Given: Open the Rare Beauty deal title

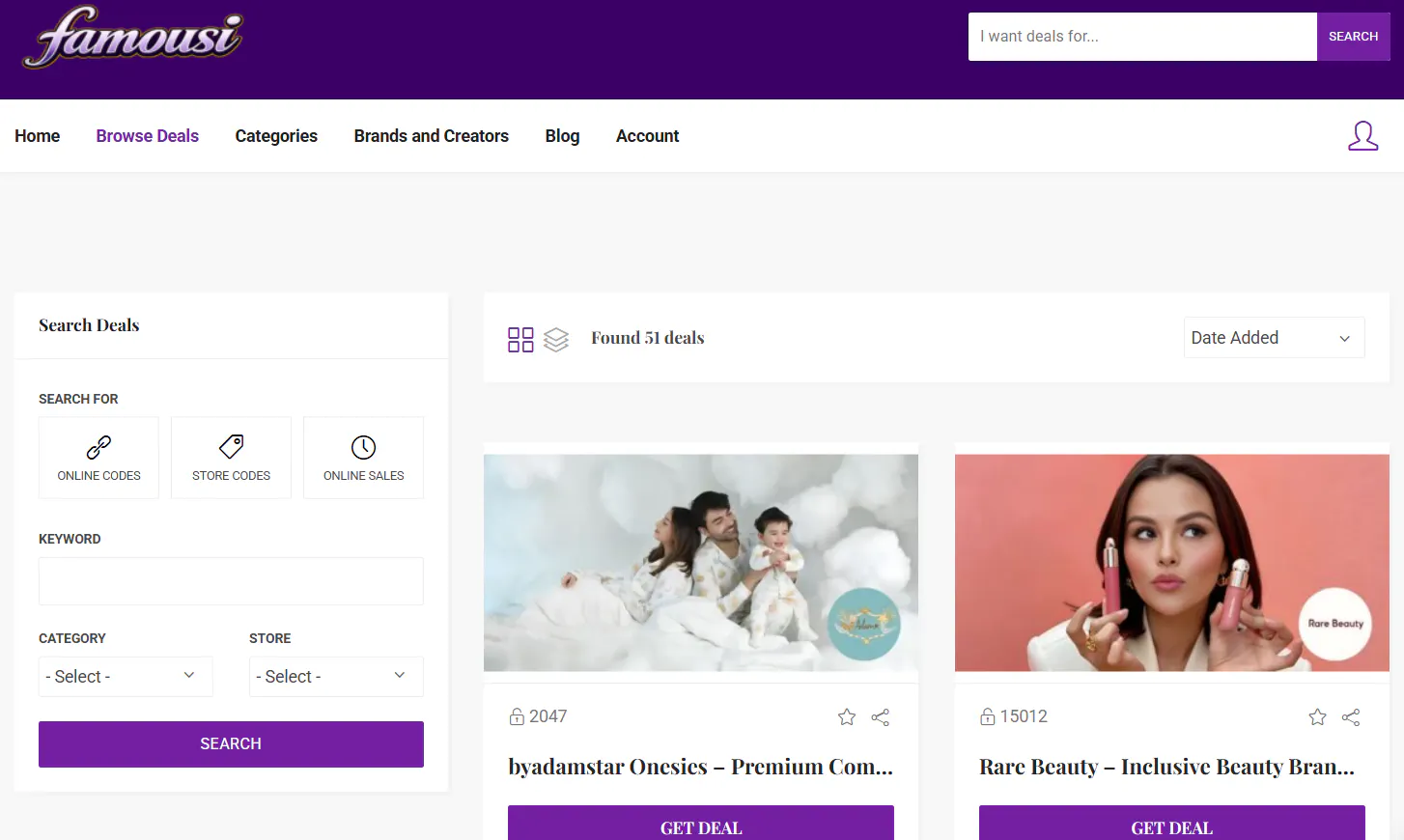Looking at the screenshot, I should tap(1167, 767).
